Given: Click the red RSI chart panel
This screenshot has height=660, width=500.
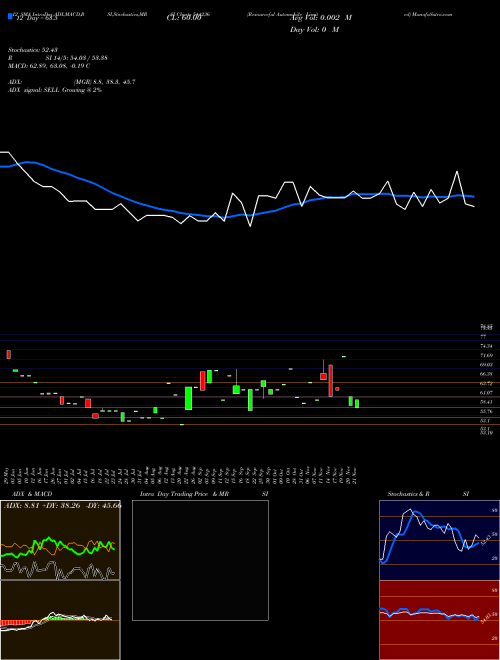Looking at the screenshot, I should pyautogui.click(x=439, y=620).
